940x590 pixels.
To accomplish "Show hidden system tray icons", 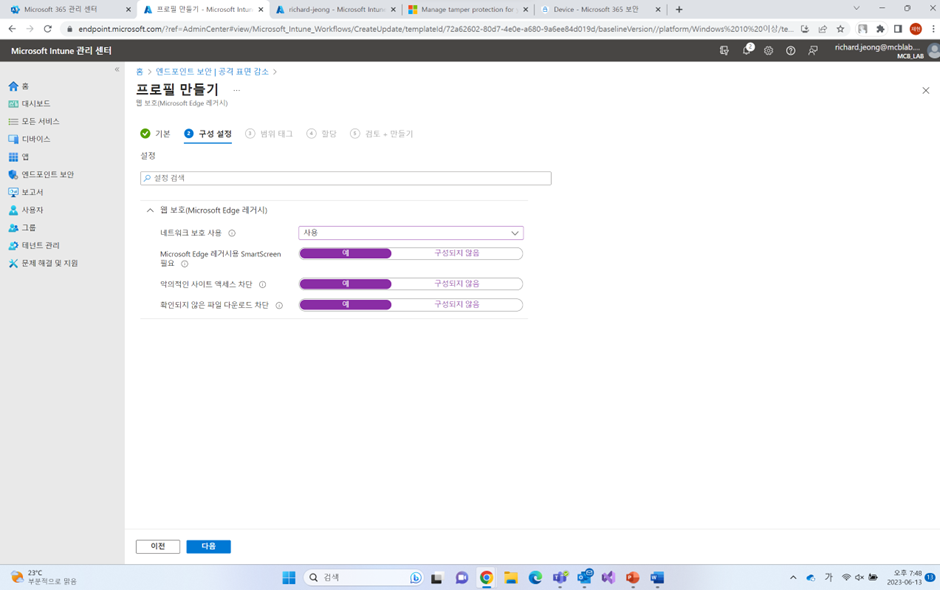I will point(793,577).
